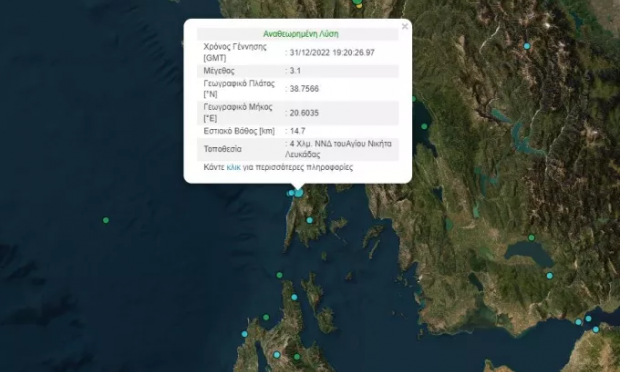
Task: Select the green marker in the bay northwest of Kefalonia
Action: click(266, 317)
